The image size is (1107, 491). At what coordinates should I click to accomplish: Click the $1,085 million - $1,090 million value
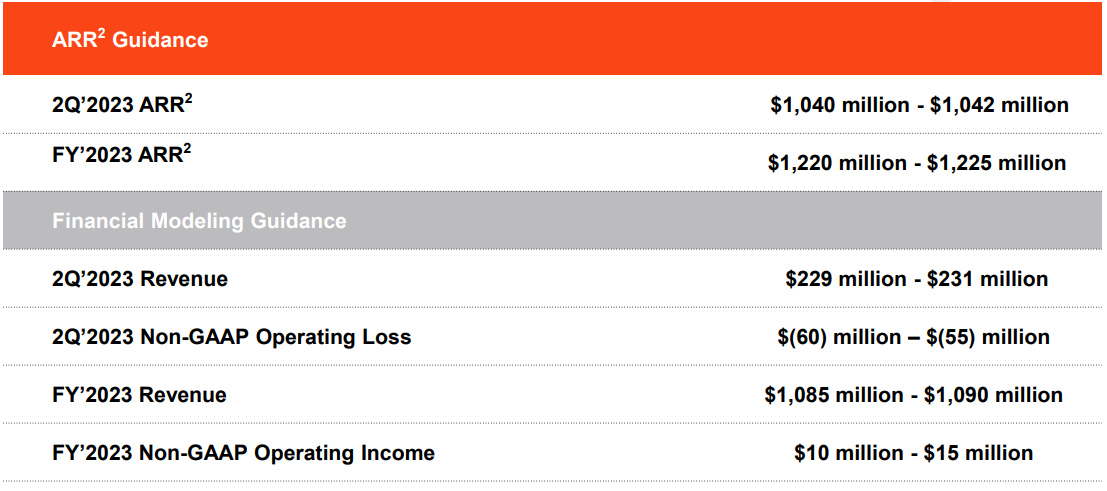tap(914, 394)
